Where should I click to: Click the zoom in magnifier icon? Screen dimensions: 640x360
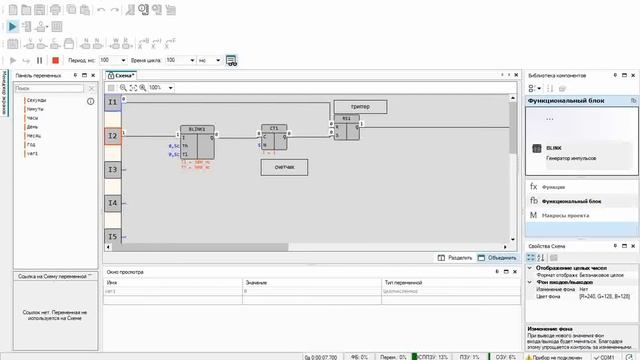(x=142, y=88)
